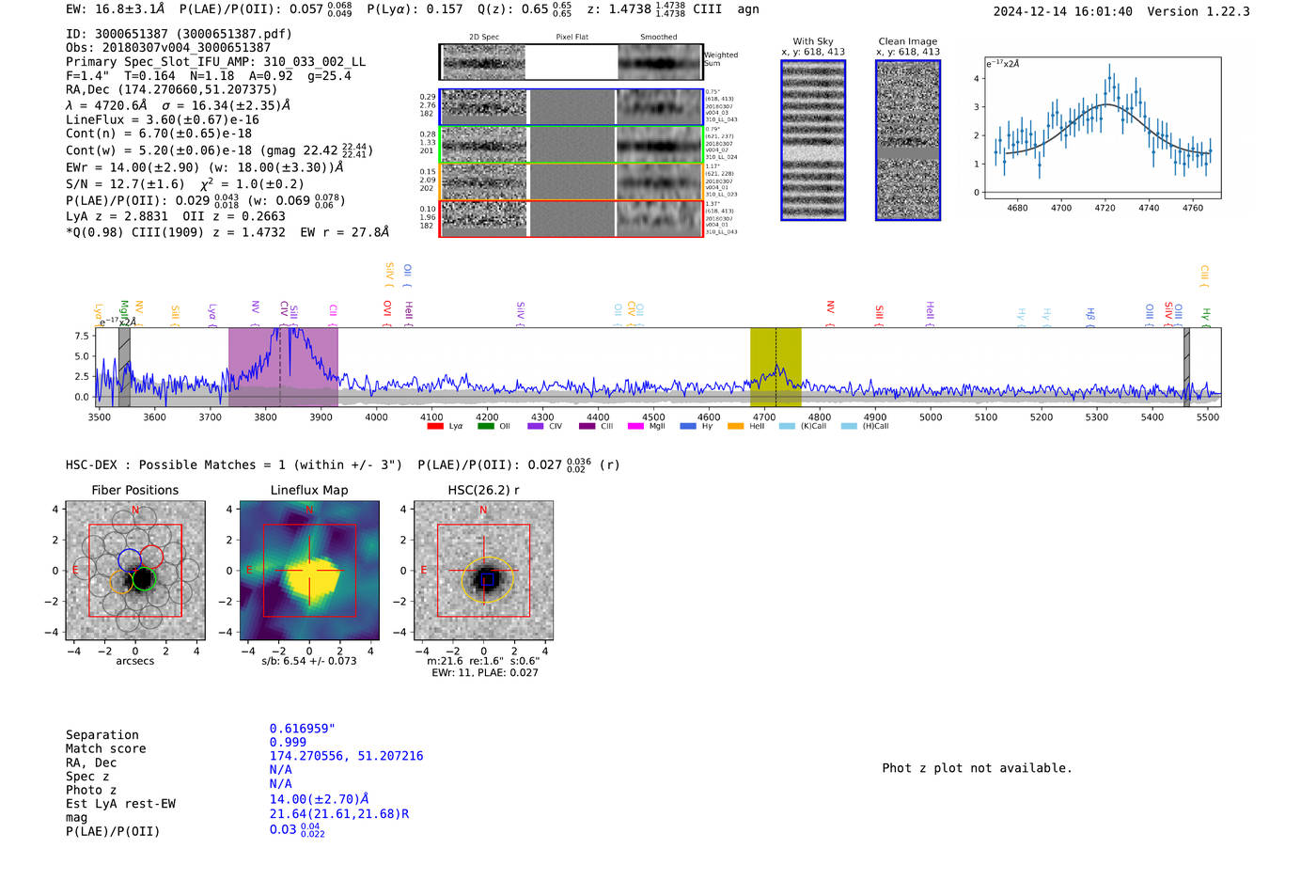Click the blue RA, Dec '174.270556, 51.207216'

(346, 756)
